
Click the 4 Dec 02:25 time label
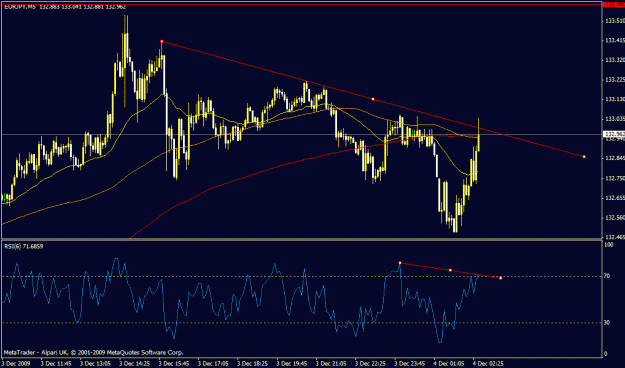point(488,364)
